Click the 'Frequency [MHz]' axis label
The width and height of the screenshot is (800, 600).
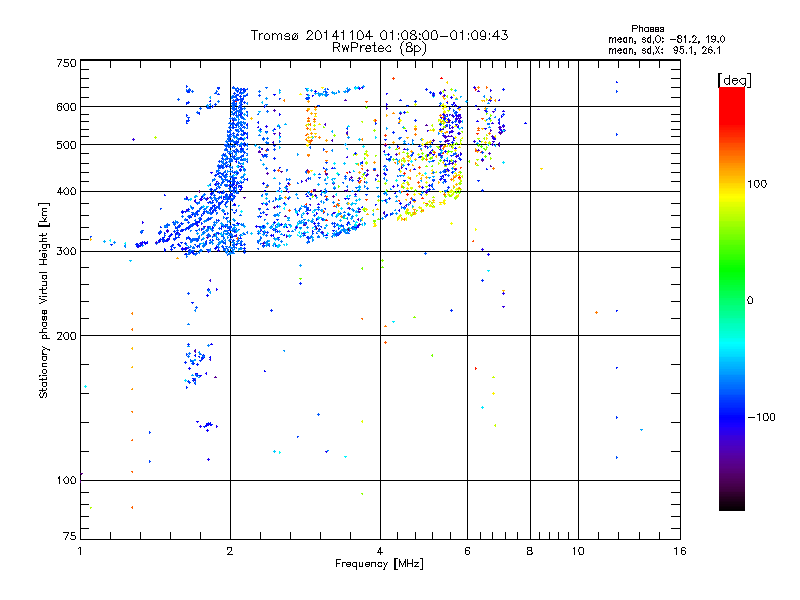click(x=379, y=563)
